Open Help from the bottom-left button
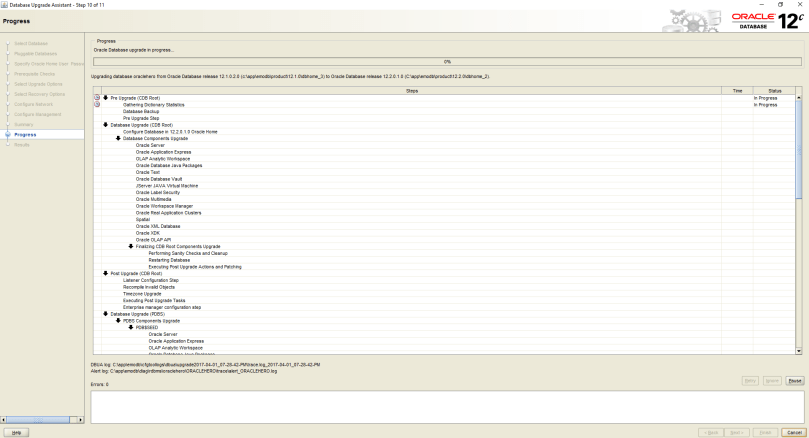 (16, 430)
